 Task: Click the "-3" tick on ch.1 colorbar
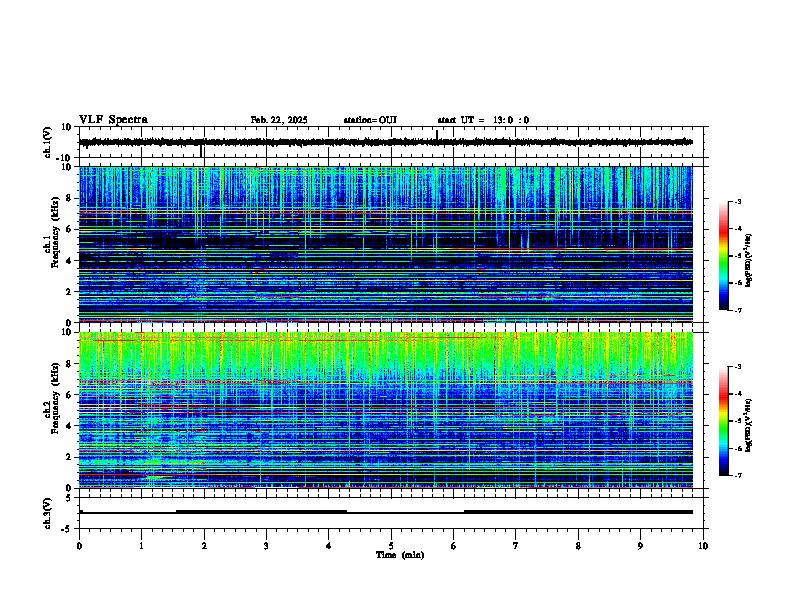738,201
